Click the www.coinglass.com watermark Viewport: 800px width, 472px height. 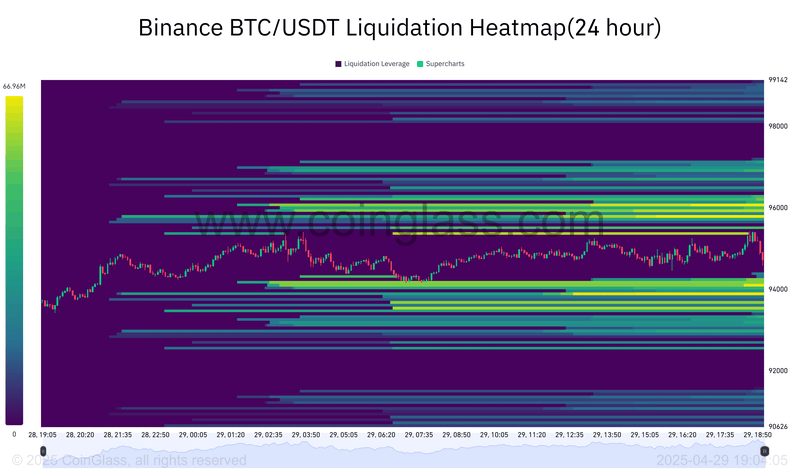pyautogui.click(x=399, y=220)
